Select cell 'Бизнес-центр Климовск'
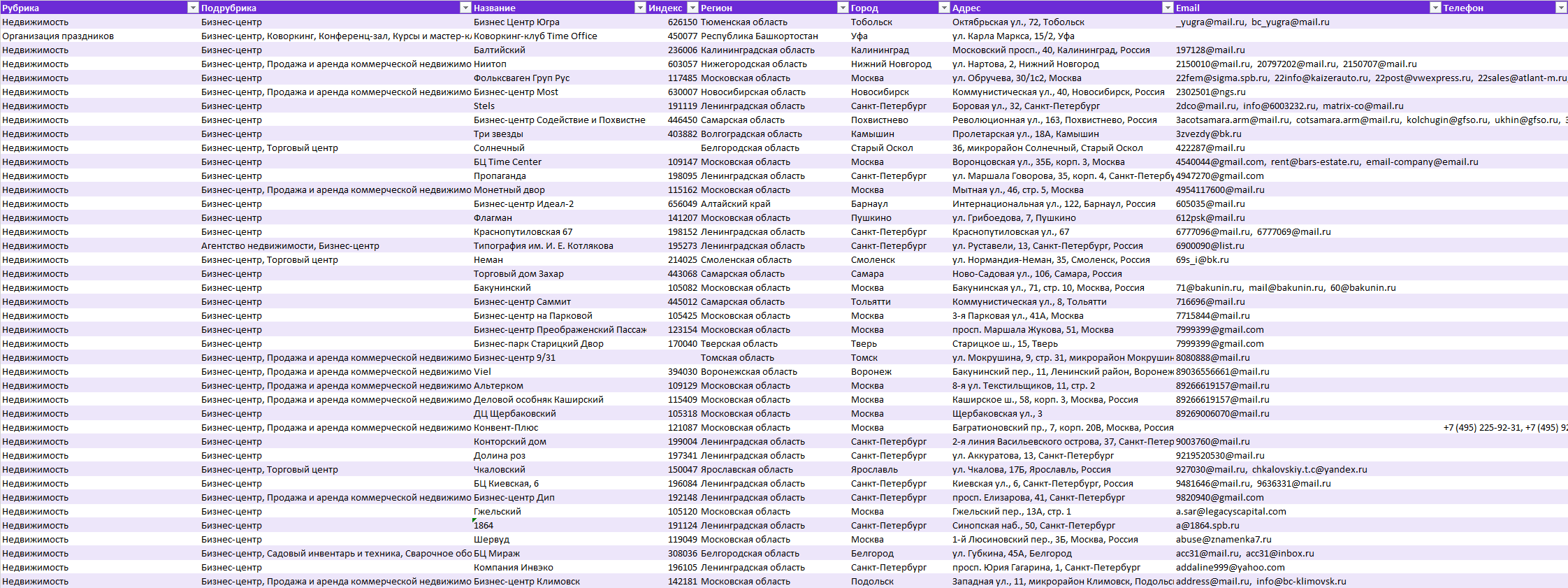1568x588 pixels. pos(559,581)
